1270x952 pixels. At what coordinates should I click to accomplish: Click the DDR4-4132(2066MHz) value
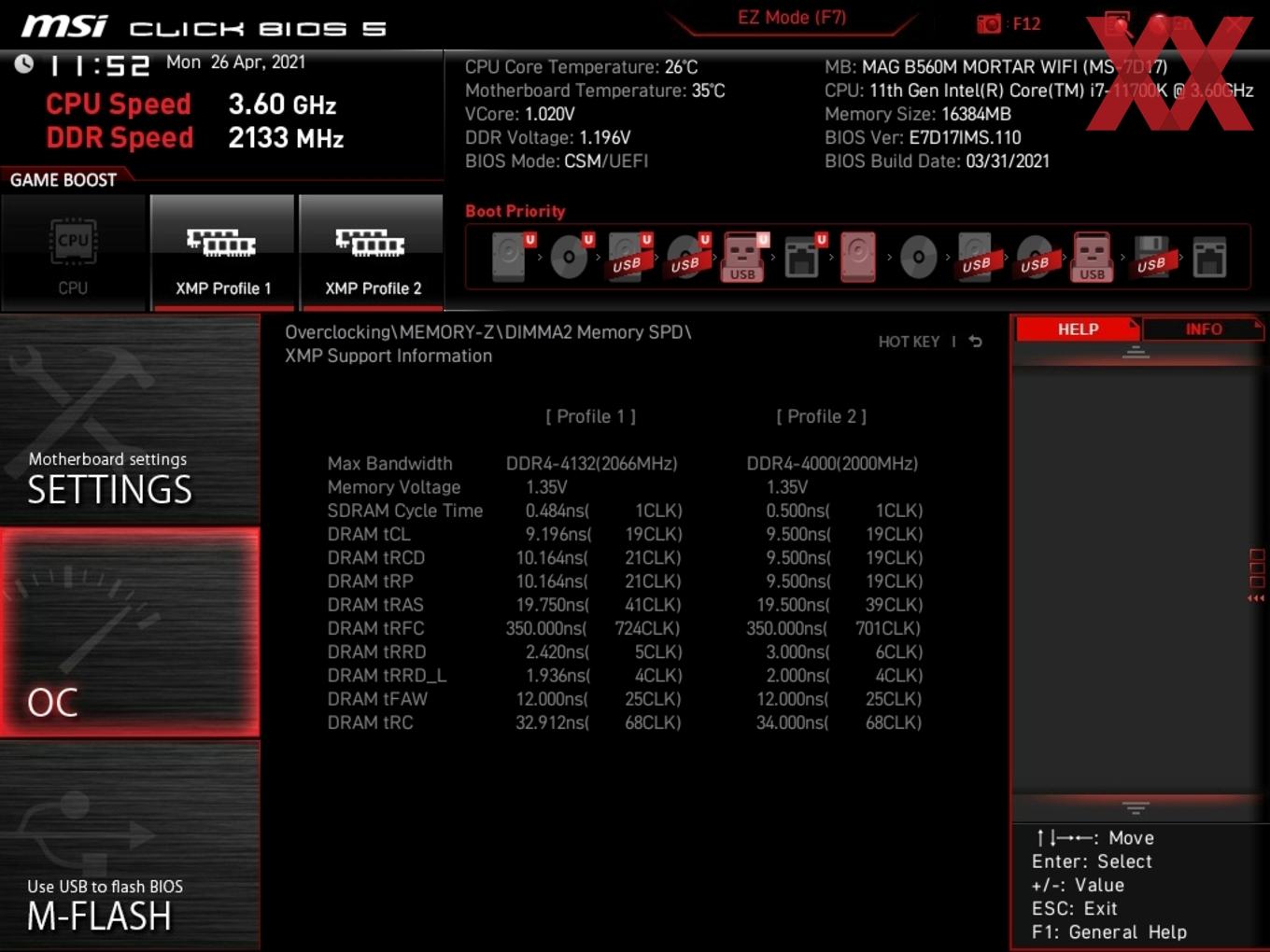coord(592,464)
